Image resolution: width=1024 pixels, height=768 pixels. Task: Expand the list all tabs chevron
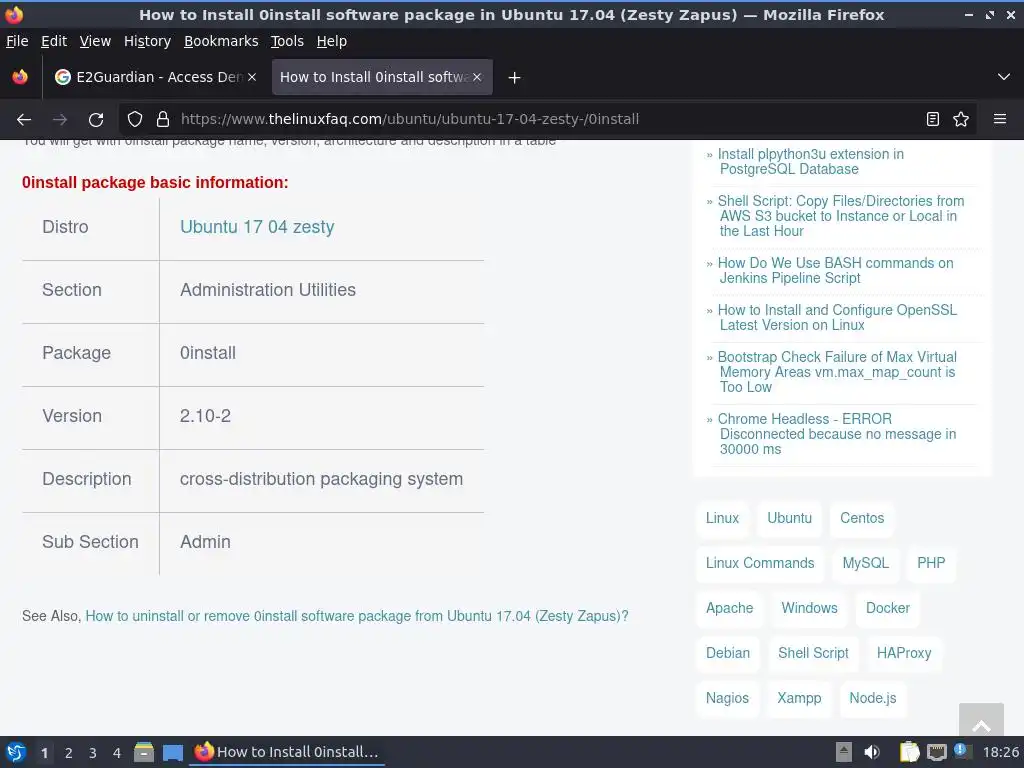click(x=1004, y=77)
